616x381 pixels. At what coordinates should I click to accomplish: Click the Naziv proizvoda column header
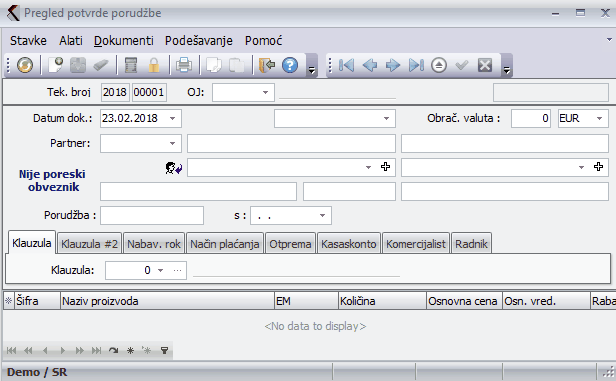pos(167,301)
